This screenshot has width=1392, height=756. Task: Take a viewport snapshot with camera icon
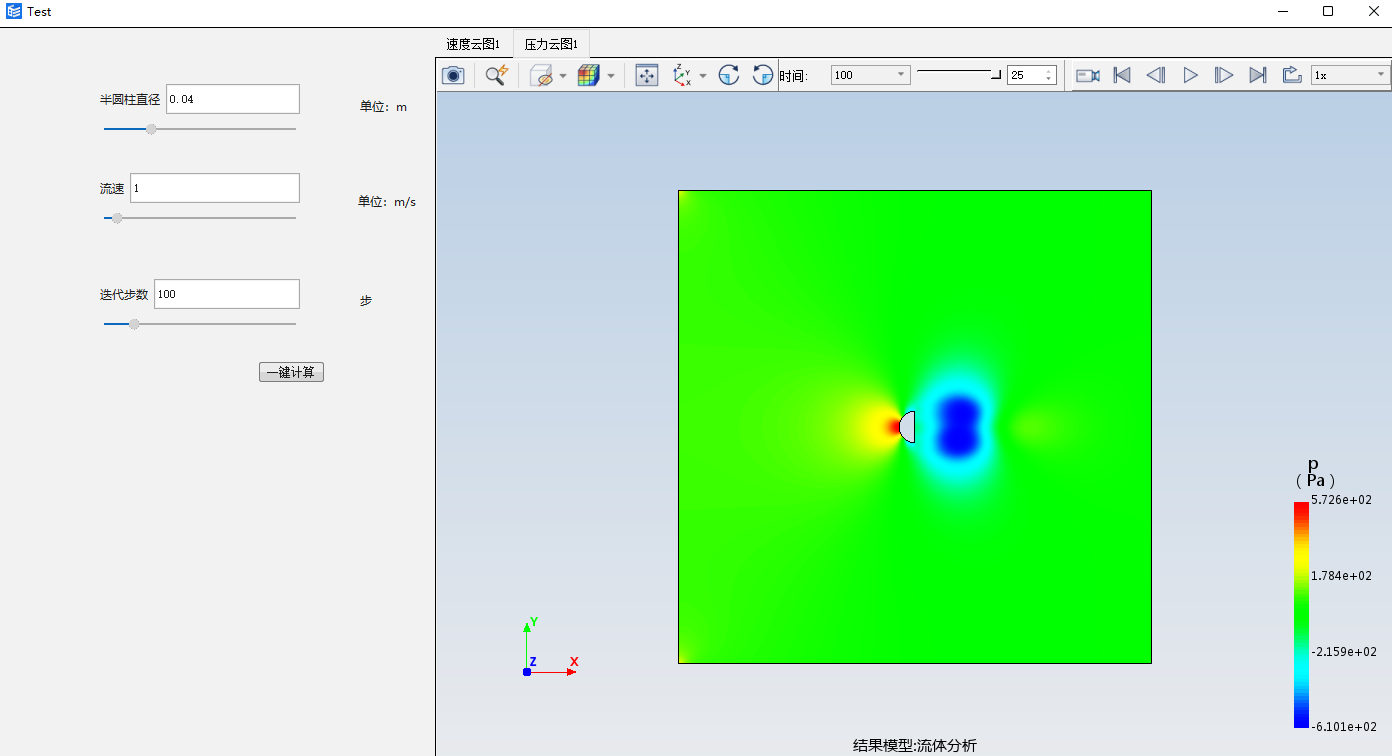click(453, 75)
